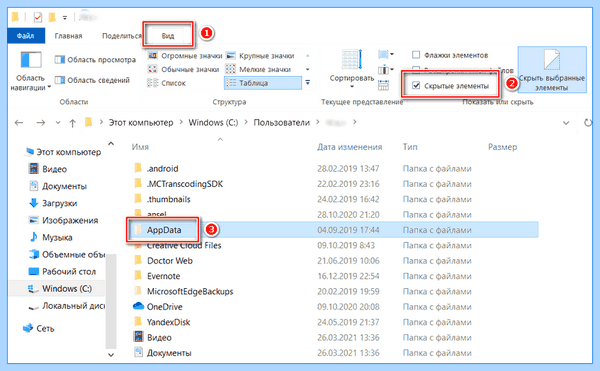Open Изображения in the navigation pane

64,220
